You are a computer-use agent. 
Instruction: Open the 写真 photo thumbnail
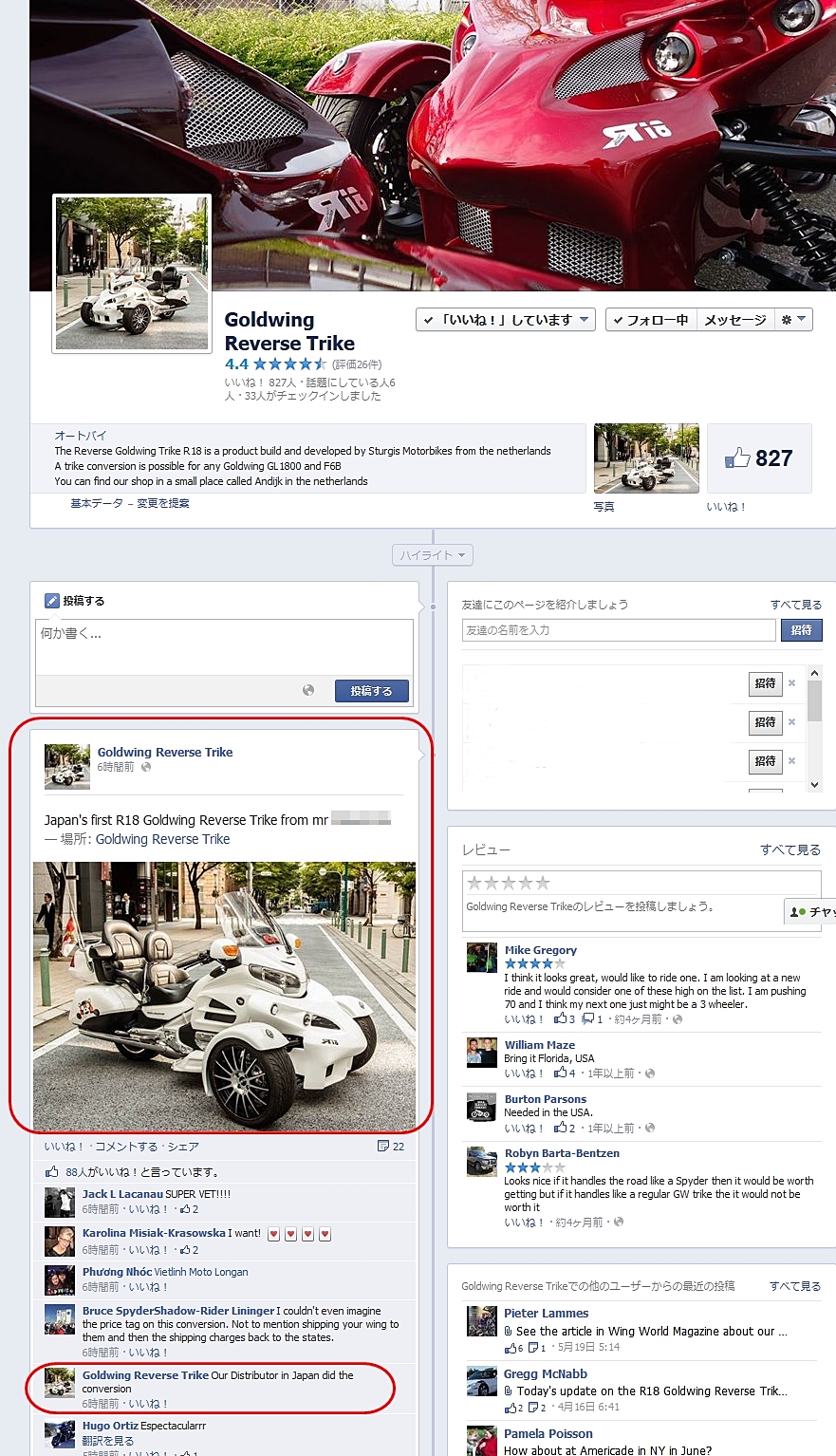coord(646,458)
